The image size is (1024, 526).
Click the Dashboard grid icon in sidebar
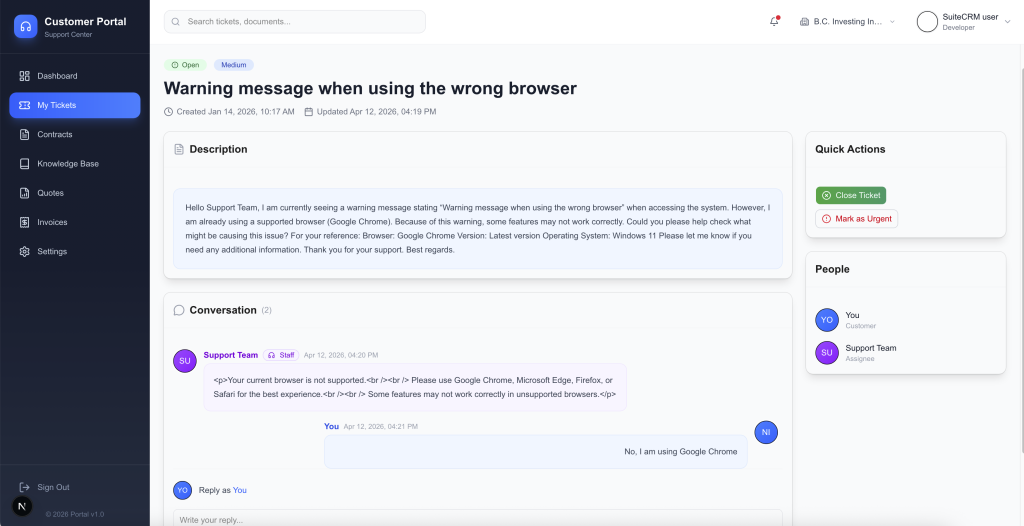pyautogui.click(x=25, y=76)
